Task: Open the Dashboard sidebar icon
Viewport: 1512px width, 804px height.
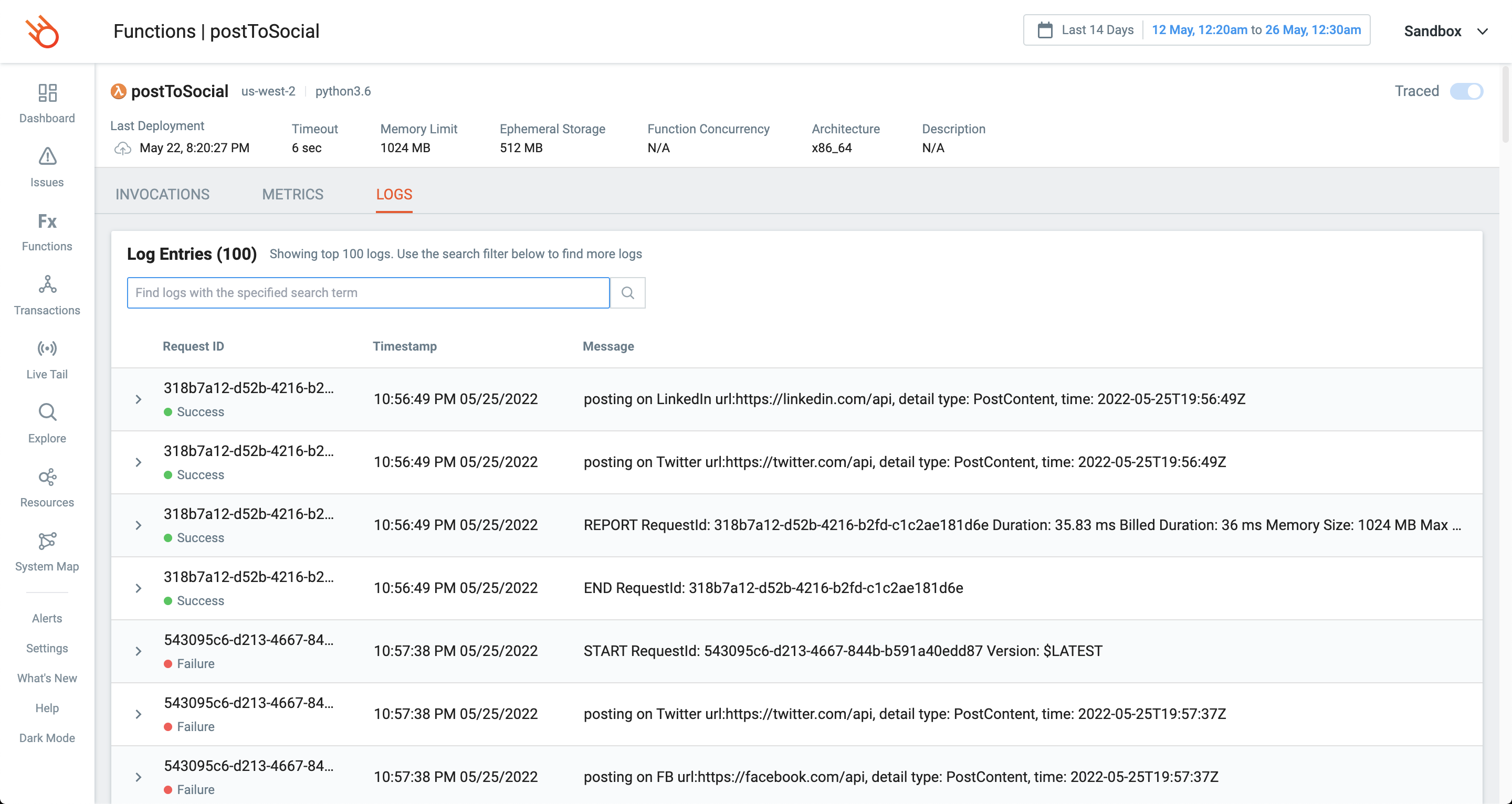Action: pyautogui.click(x=47, y=93)
